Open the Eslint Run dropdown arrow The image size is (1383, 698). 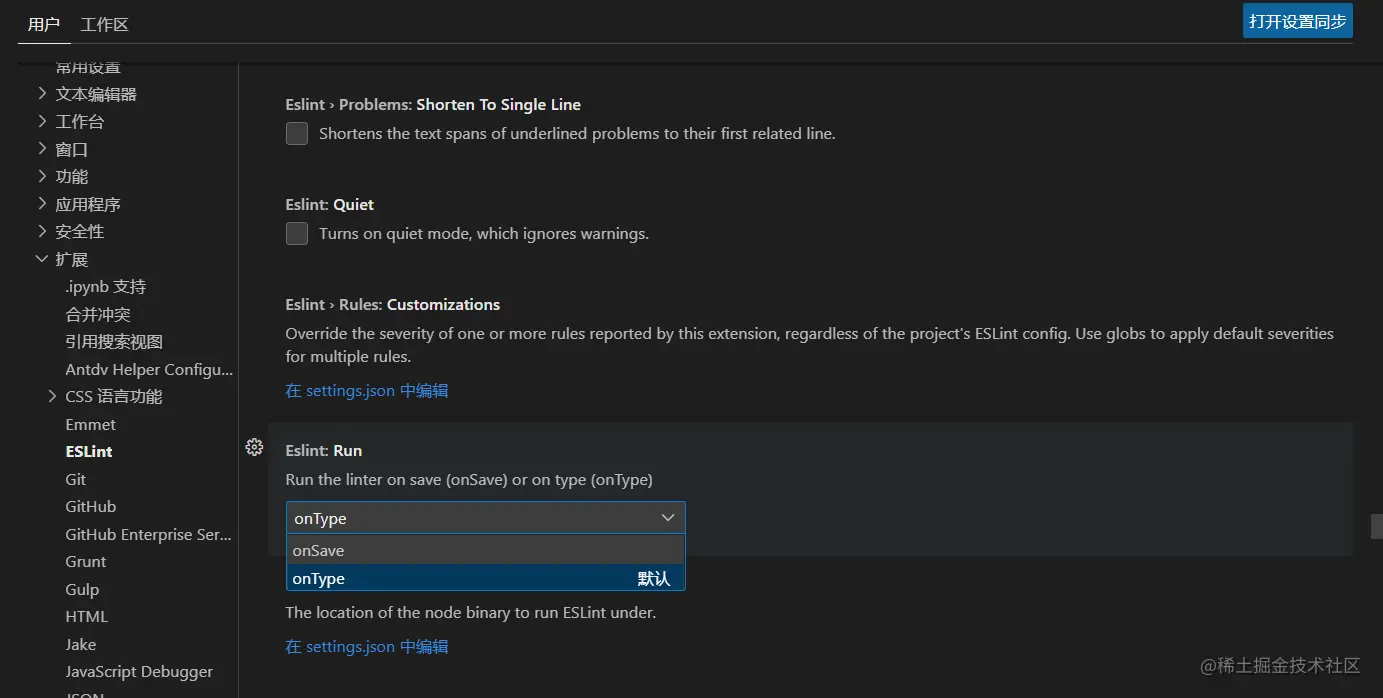click(x=668, y=518)
